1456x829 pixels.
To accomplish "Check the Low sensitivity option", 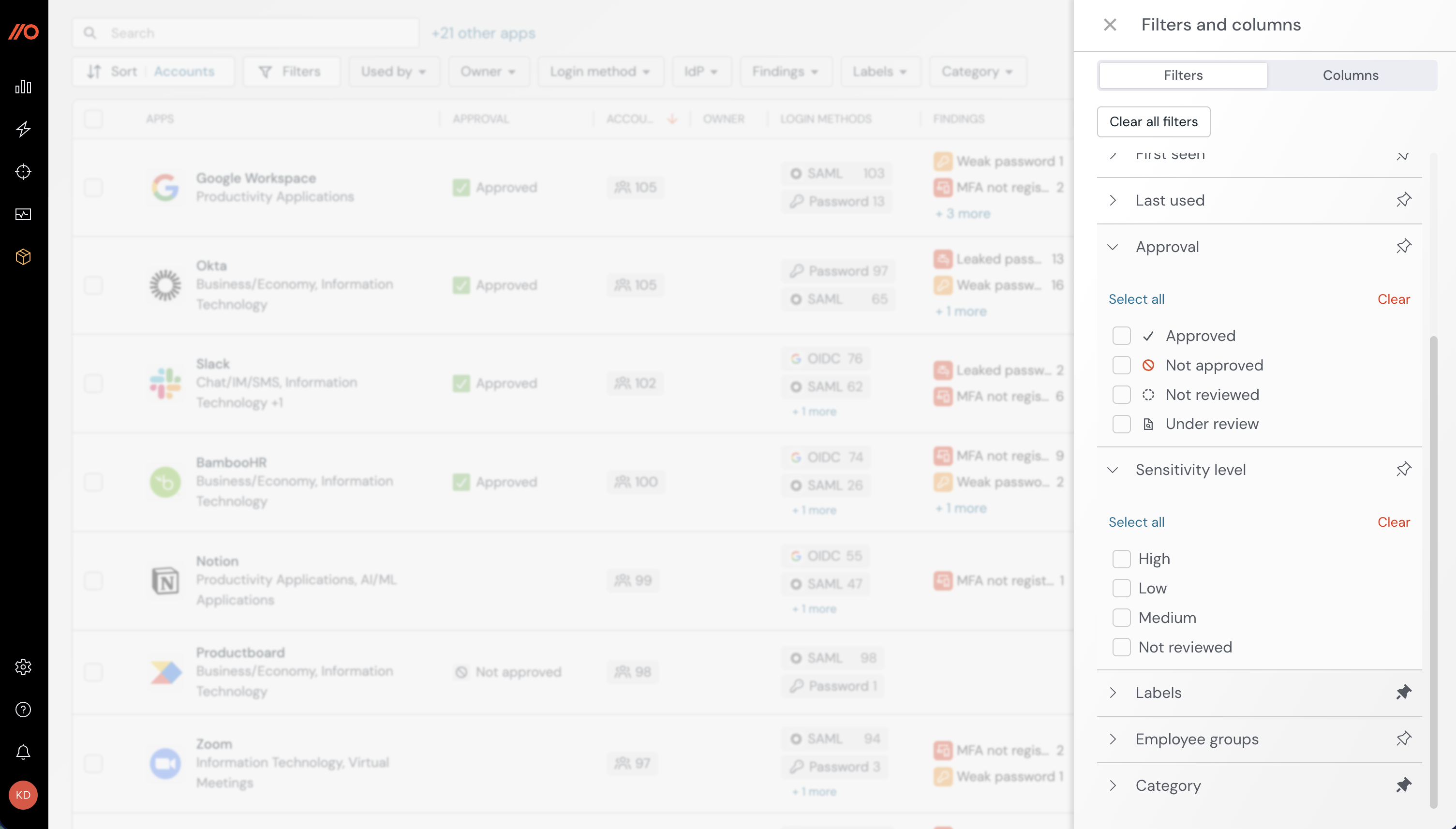I will point(1121,588).
